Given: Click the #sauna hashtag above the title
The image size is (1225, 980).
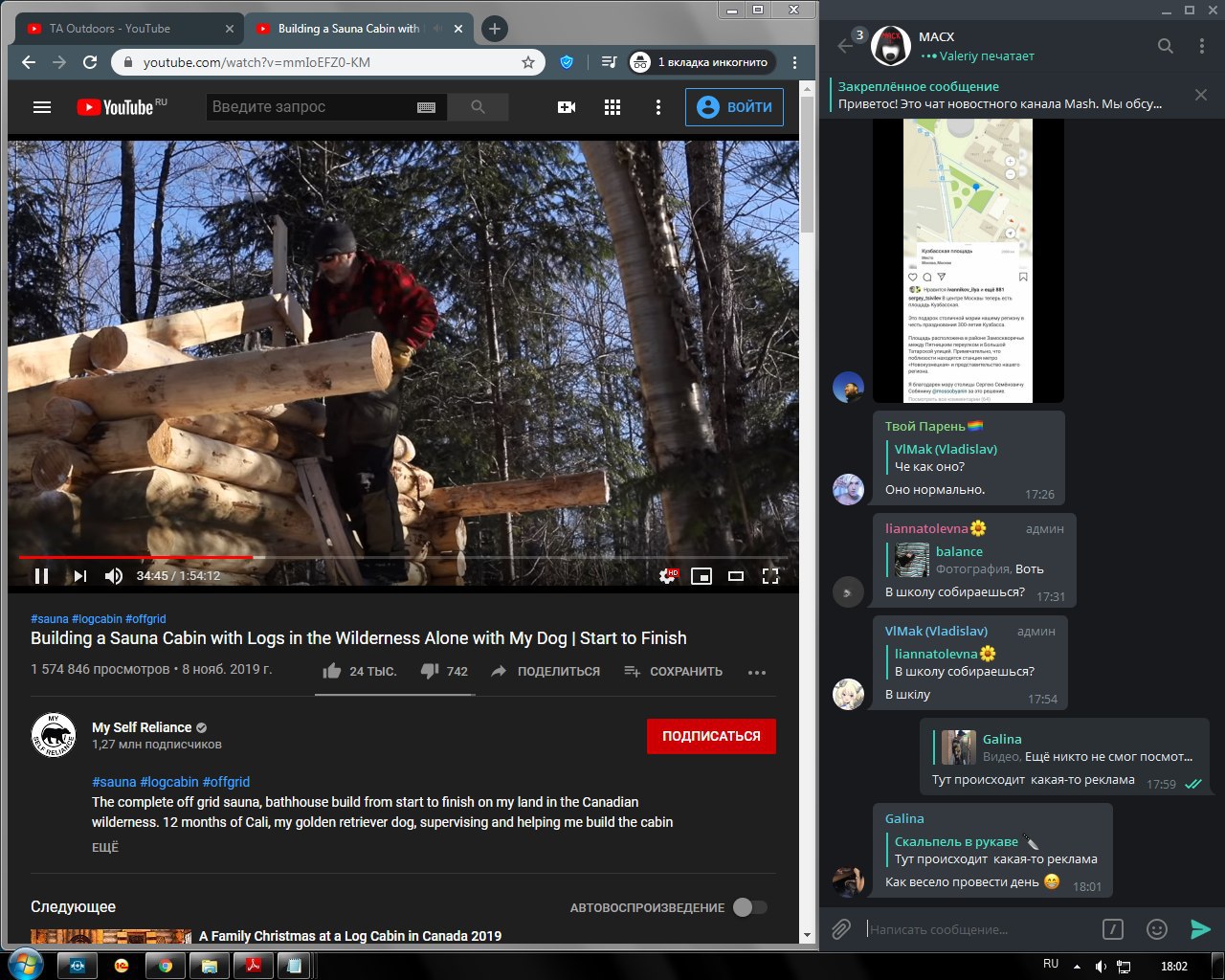Looking at the screenshot, I should (49, 619).
